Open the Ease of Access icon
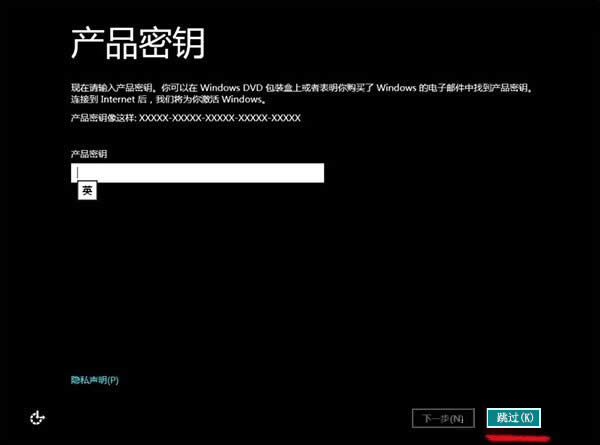 coord(38,417)
